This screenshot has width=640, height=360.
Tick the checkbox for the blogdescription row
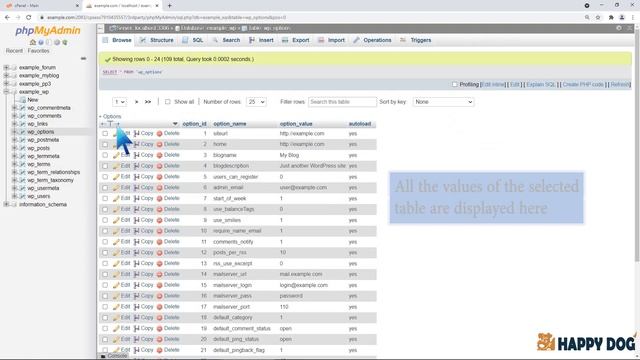pyautogui.click(x=105, y=166)
